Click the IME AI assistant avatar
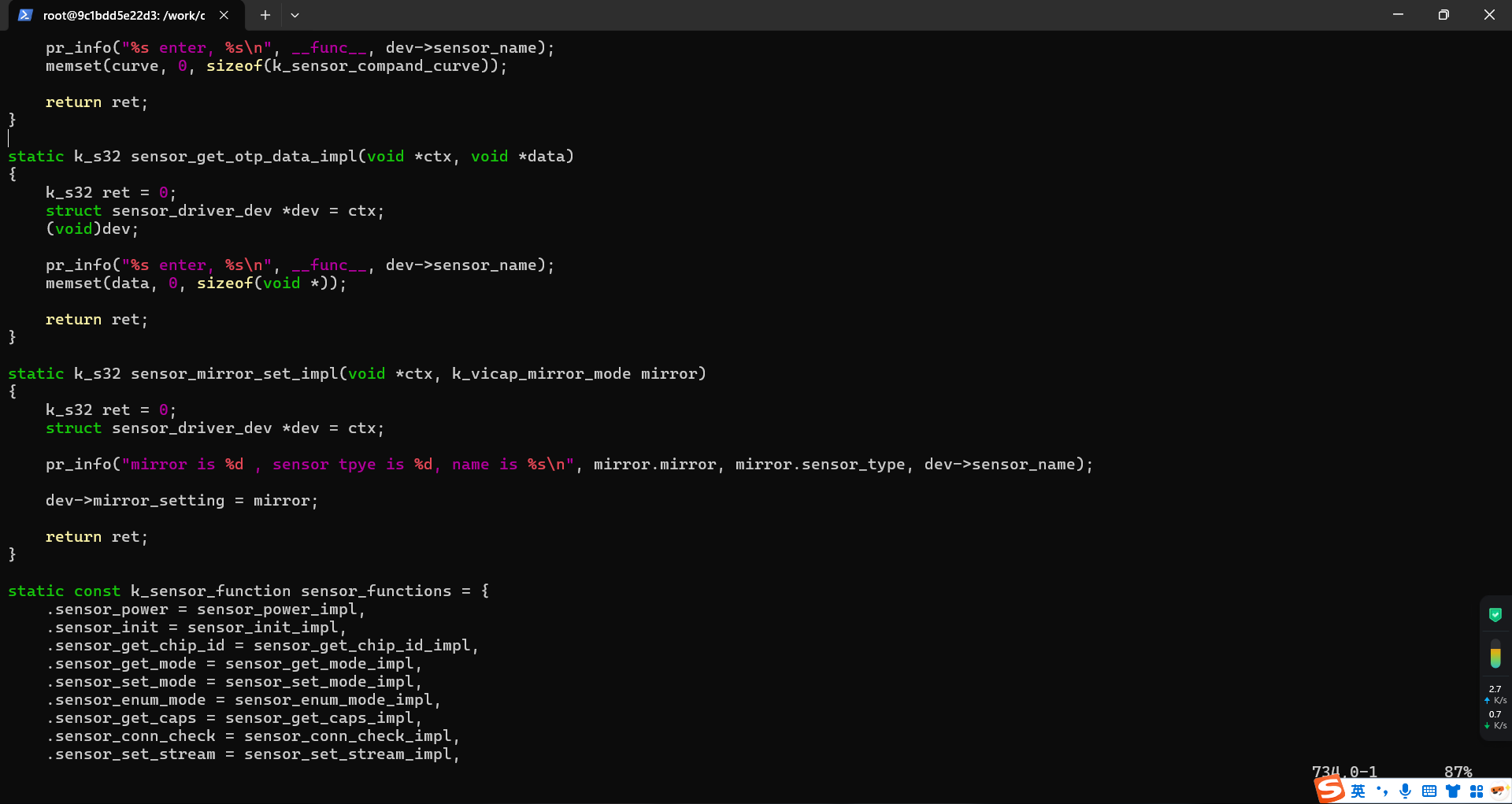This screenshot has width=1512, height=804. tap(1499, 791)
